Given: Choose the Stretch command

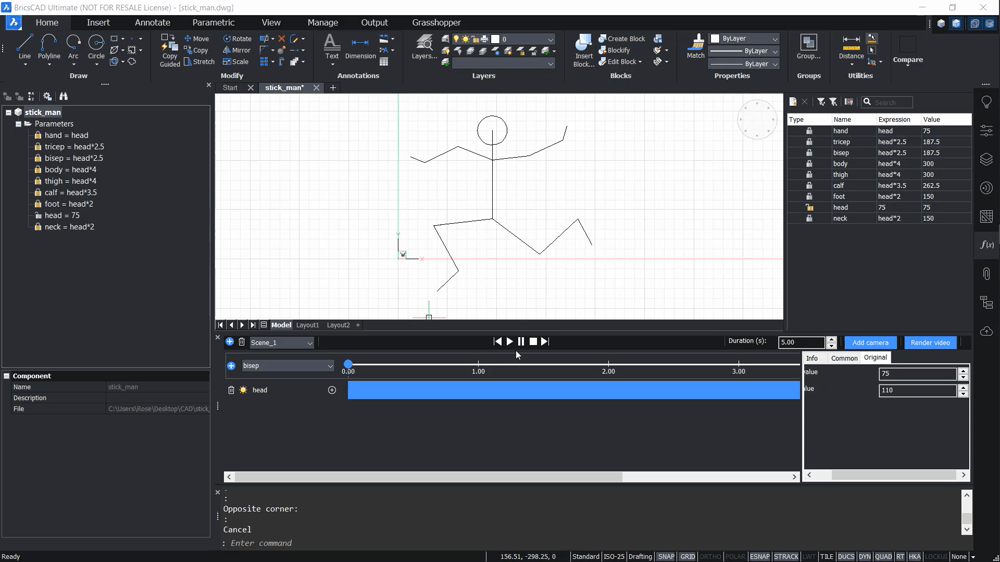Looking at the screenshot, I should (x=199, y=62).
